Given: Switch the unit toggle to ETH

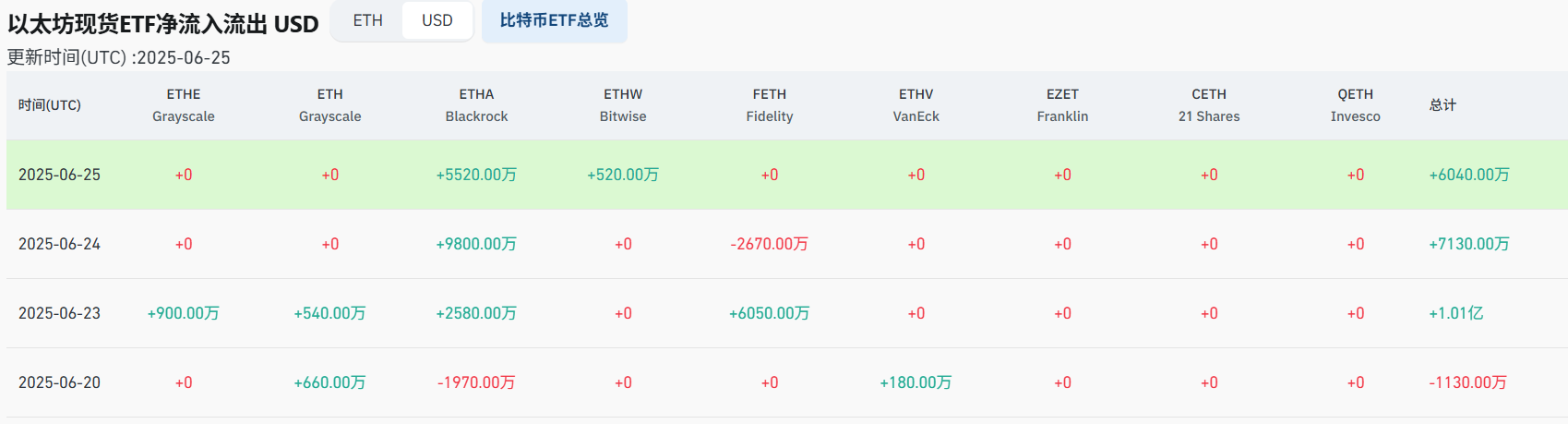Looking at the screenshot, I should 367,20.
